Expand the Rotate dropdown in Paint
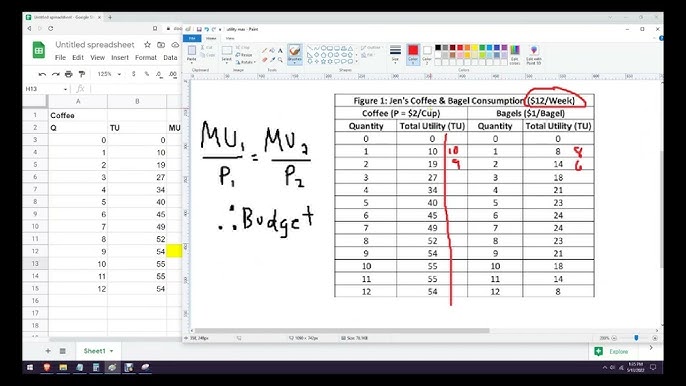 coord(246,62)
